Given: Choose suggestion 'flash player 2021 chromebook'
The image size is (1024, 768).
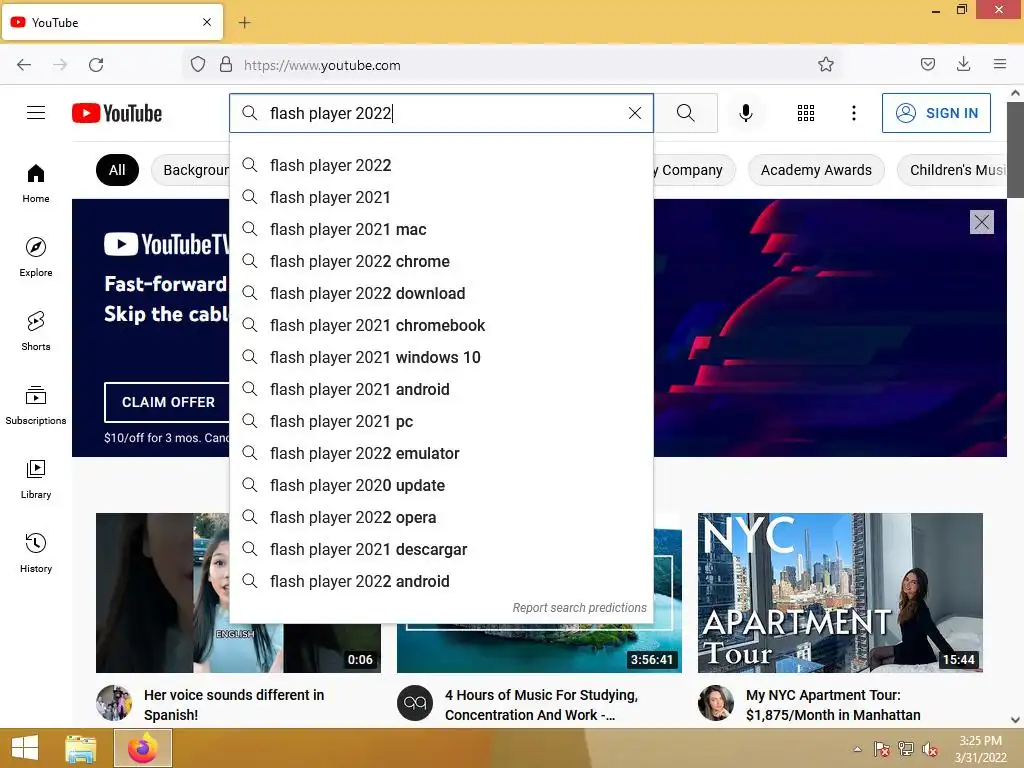Looking at the screenshot, I should point(441,325).
